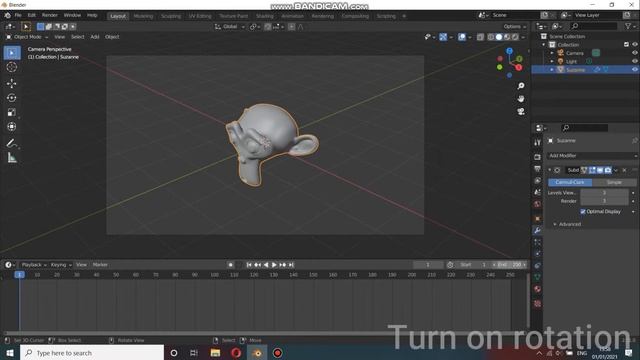This screenshot has width=640, height=360.
Task: Select Simple subdivision type
Action: (614, 182)
